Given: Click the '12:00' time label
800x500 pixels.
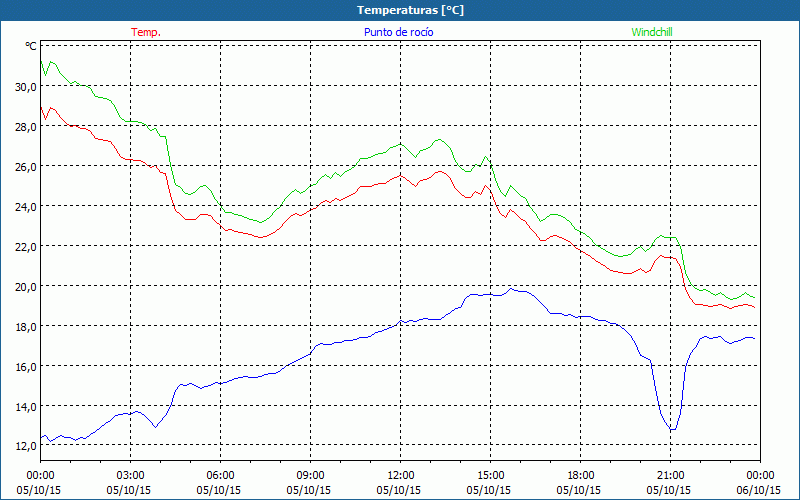Looking at the screenshot, I should [401, 476].
